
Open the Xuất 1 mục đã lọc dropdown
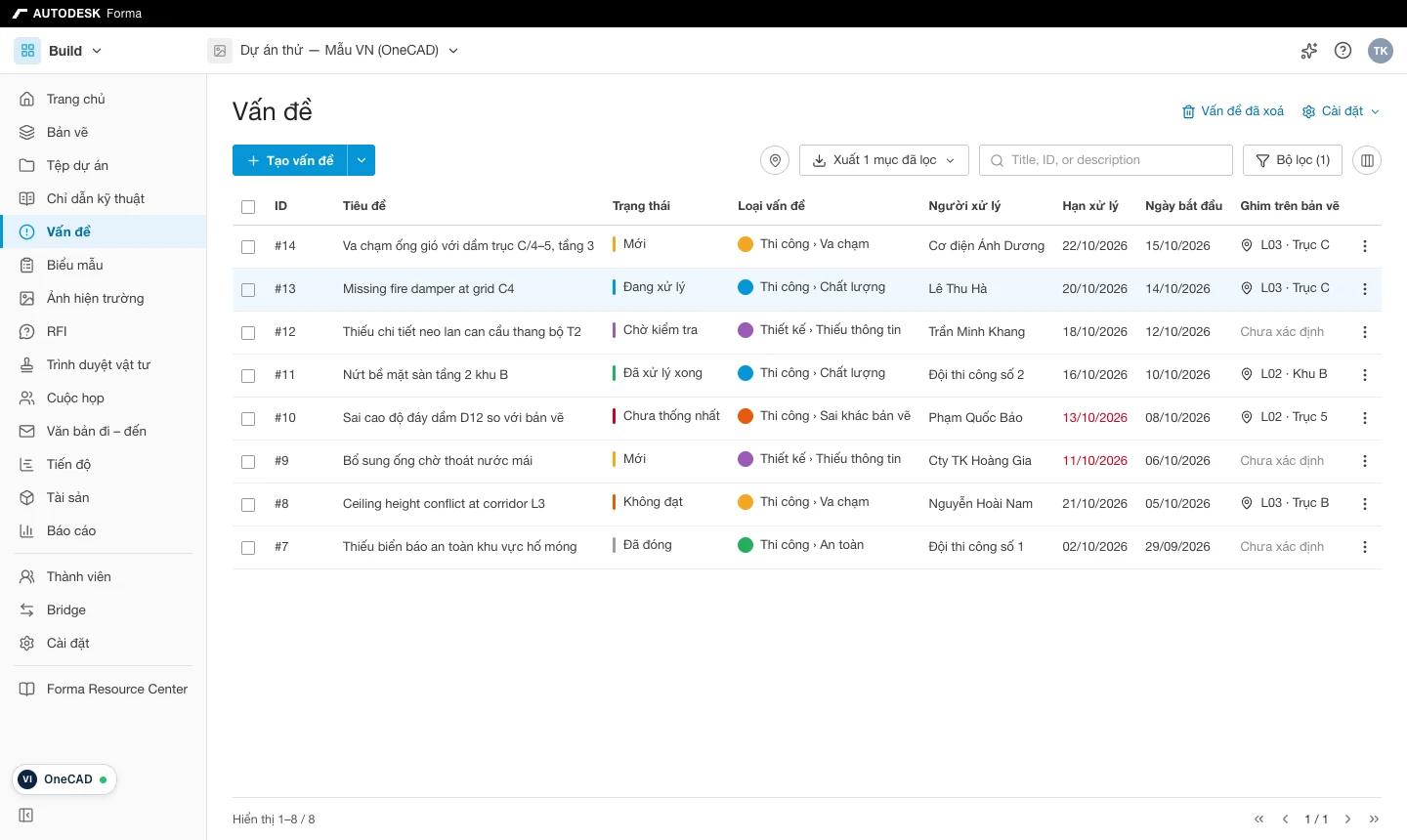pos(884,160)
